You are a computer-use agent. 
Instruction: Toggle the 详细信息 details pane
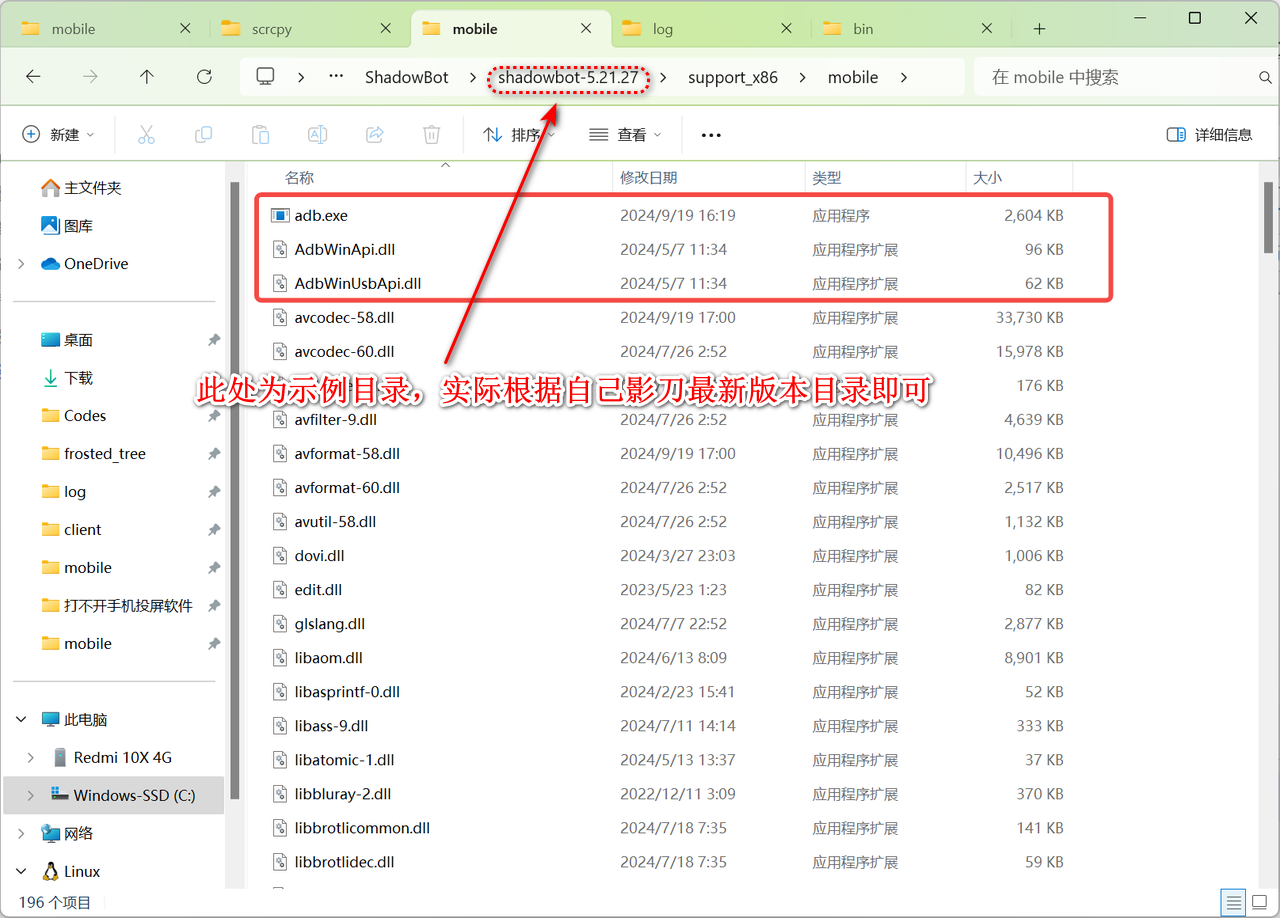[x=1209, y=134]
